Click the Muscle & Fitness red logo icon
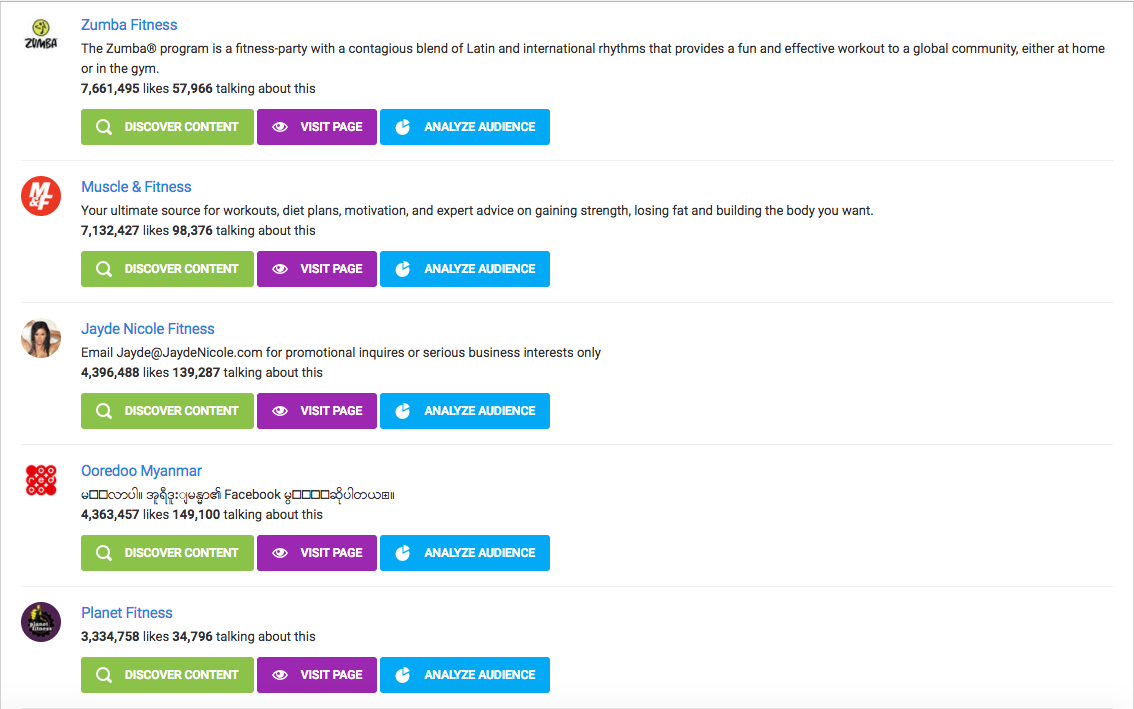Image resolution: width=1134 pixels, height=709 pixels. pos(40,196)
